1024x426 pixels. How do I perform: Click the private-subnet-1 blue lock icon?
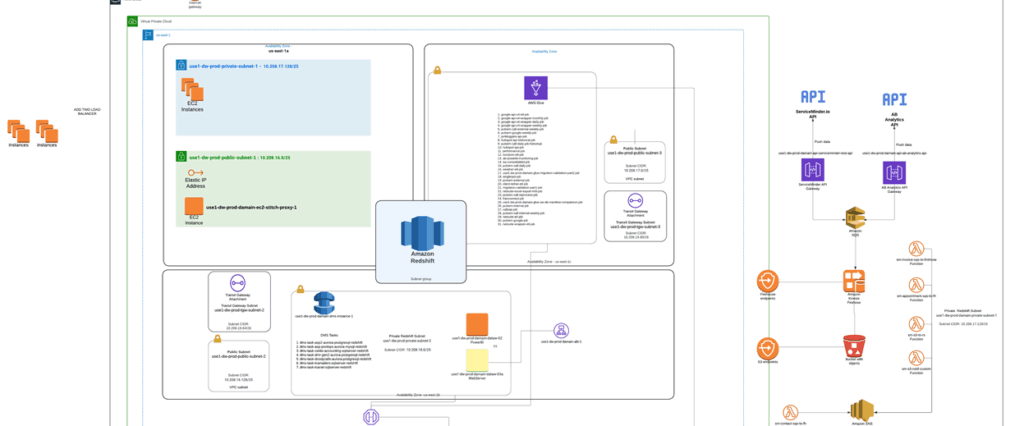click(x=181, y=65)
